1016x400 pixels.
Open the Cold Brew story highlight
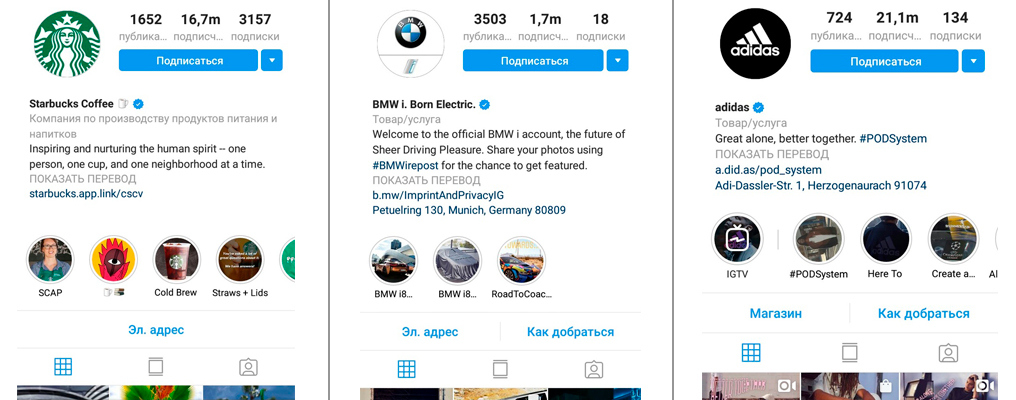tap(176, 259)
